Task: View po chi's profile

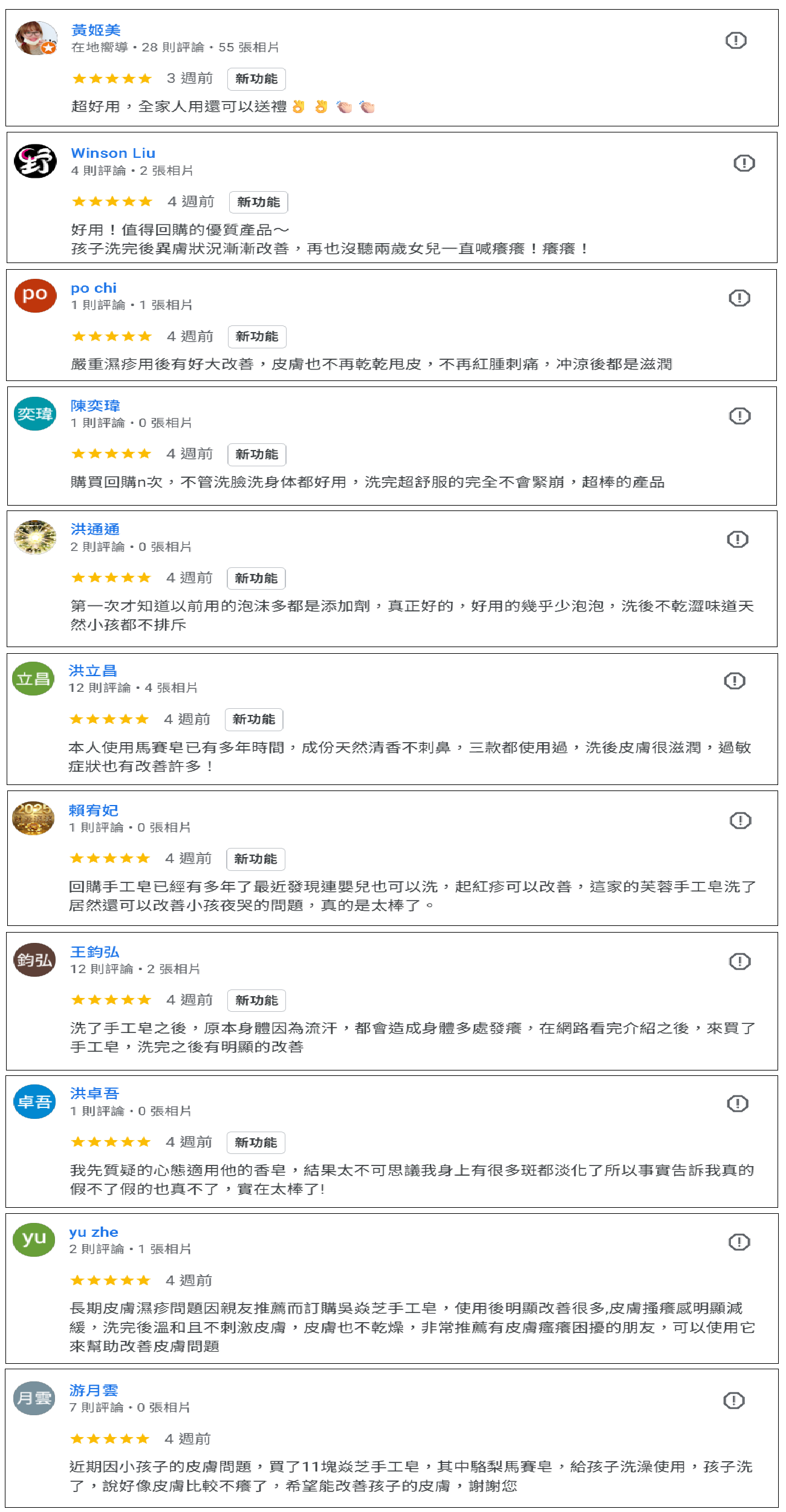Action: [x=93, y=288]
